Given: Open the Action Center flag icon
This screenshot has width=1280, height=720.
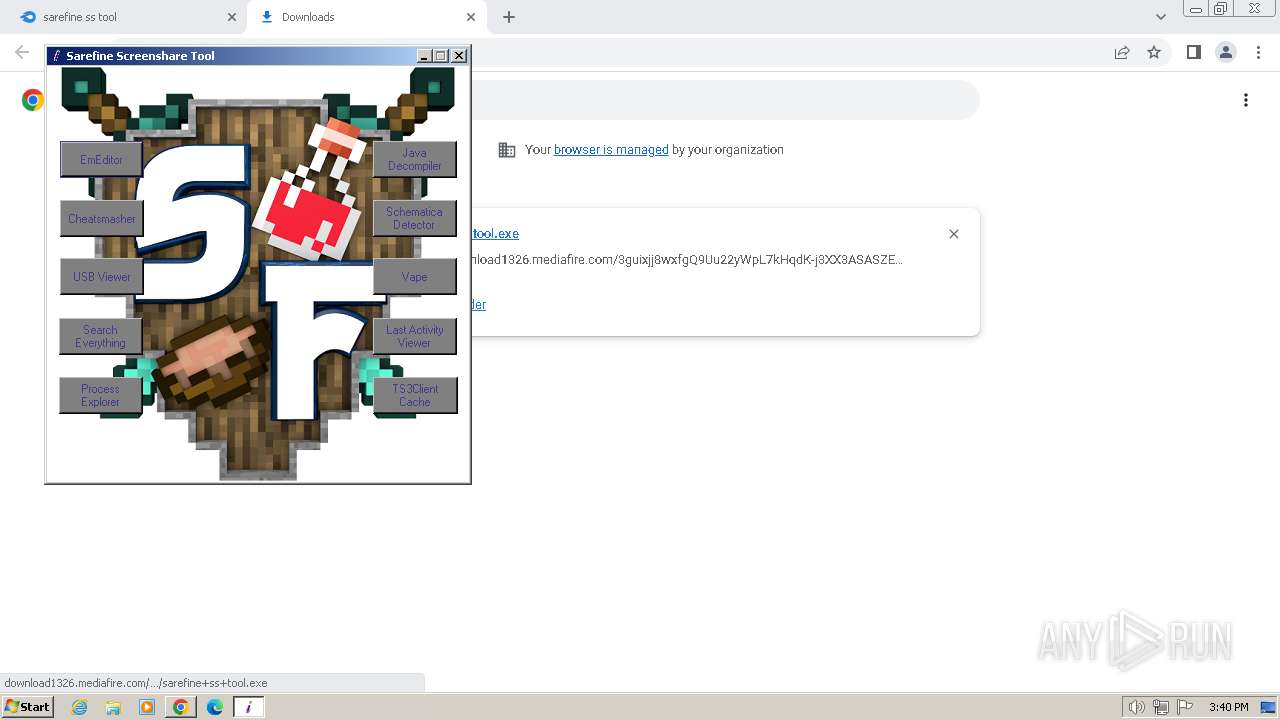Looking at the screenshot, I should pyautogui.click(x=1185, y=707).
